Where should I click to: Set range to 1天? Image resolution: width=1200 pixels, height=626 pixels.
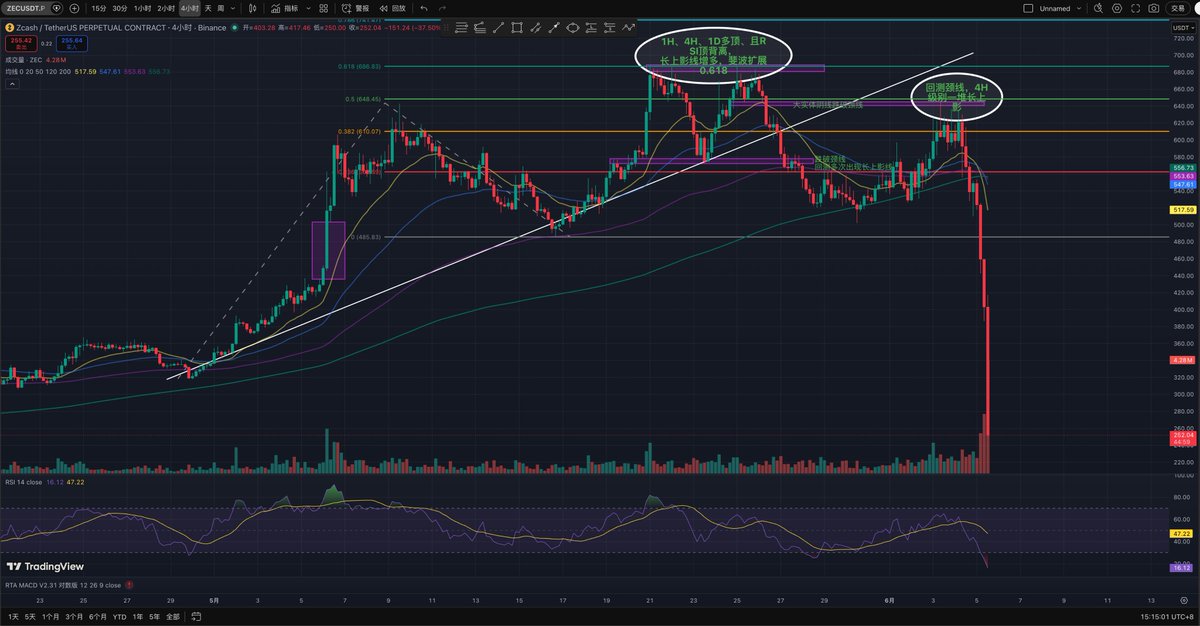pos(13,616)
